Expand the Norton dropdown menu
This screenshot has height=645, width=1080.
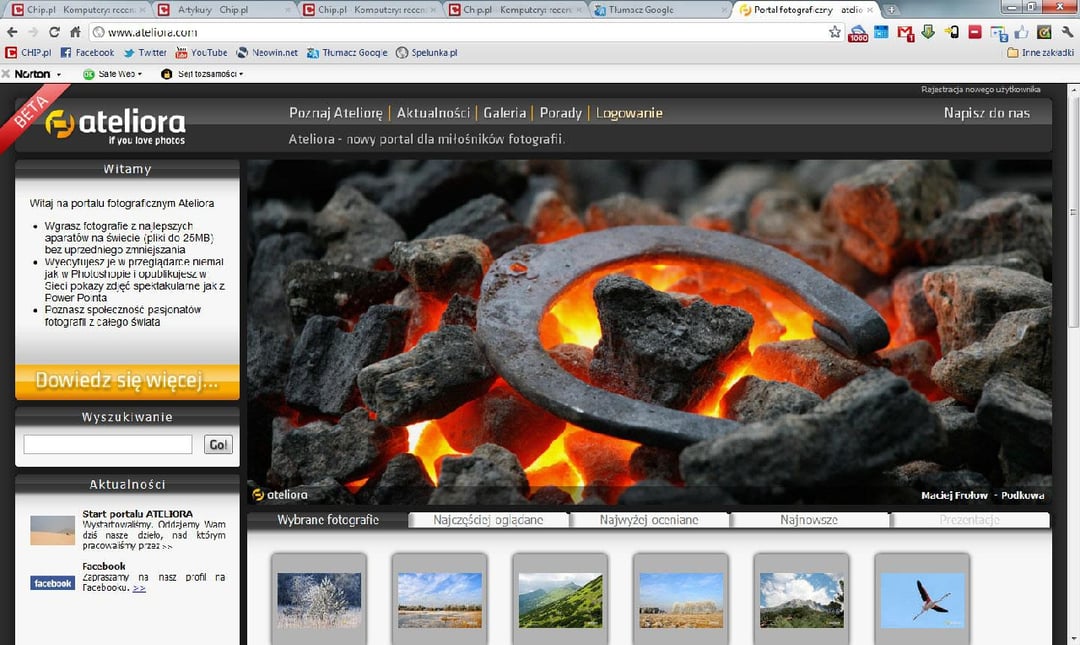[x=58, y=74]
